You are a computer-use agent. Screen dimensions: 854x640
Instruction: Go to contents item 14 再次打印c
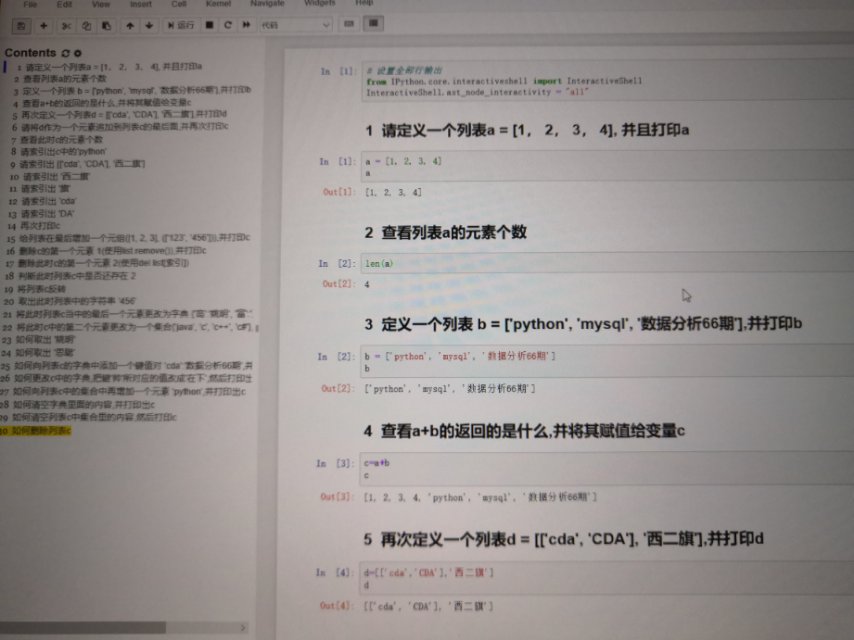(x=34, y=225)
